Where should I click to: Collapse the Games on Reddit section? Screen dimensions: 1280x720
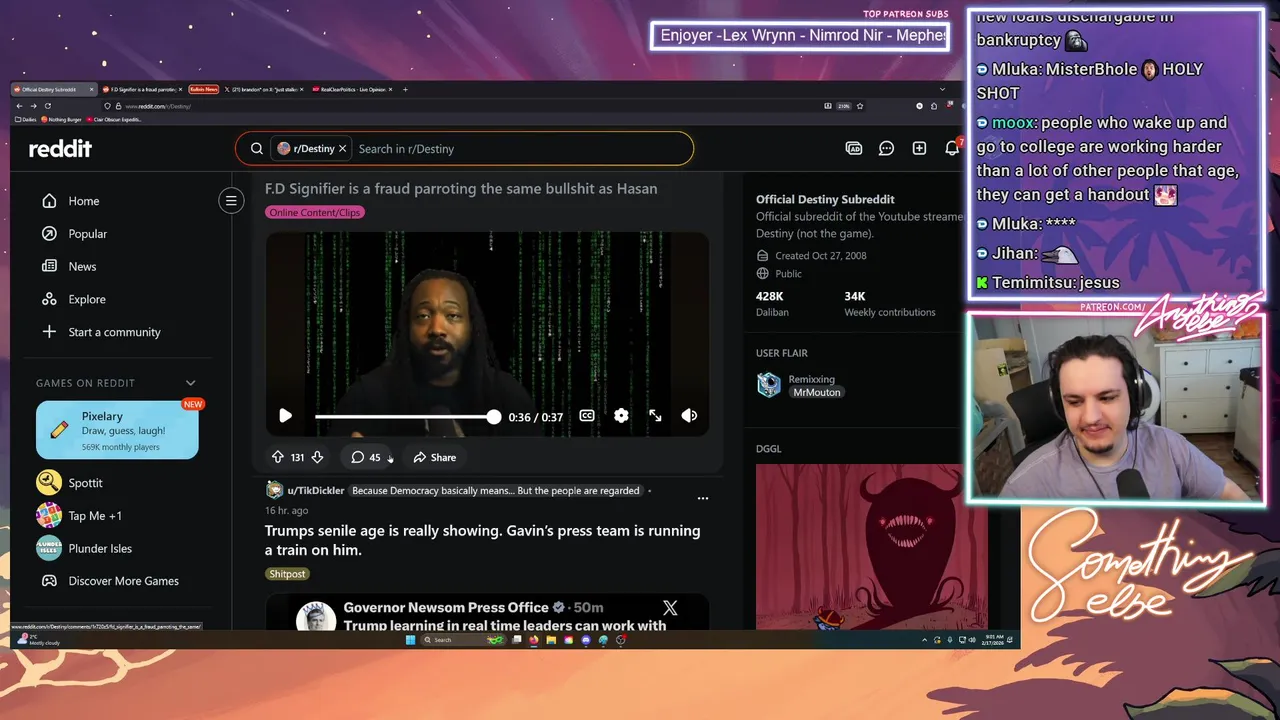click(x=190, y=383)
